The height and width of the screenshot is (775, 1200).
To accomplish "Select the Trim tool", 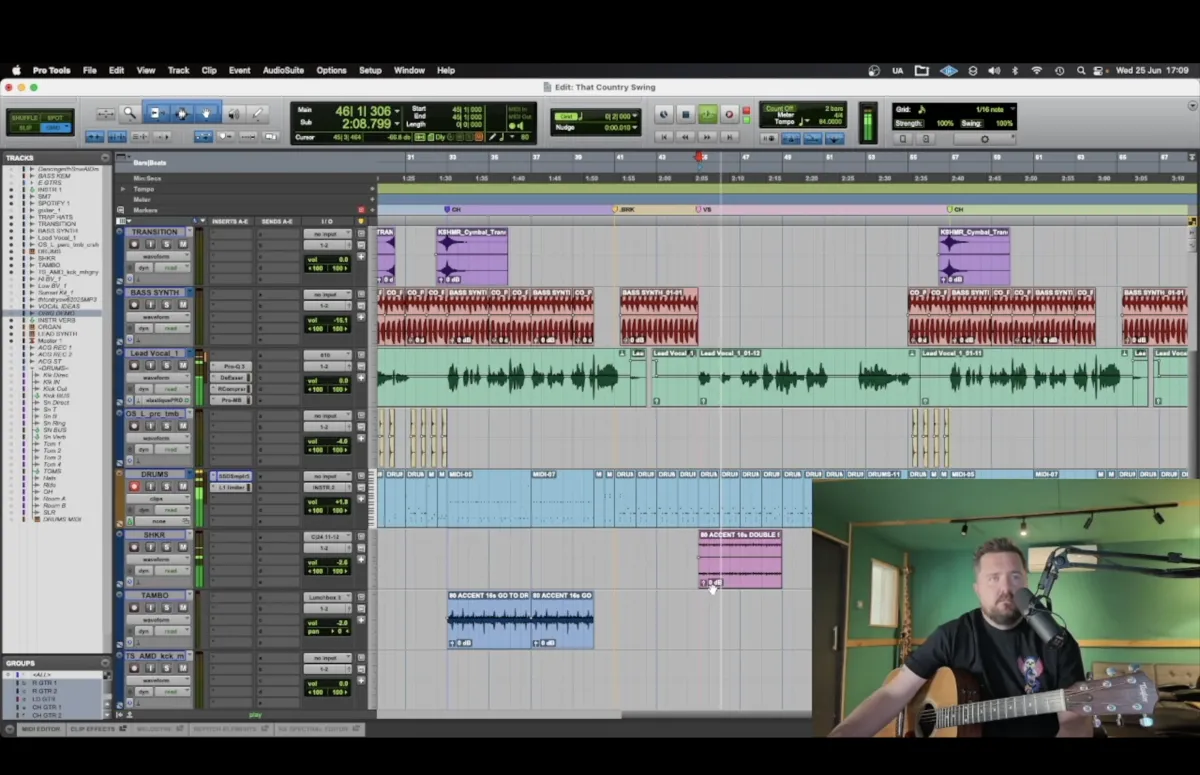I will (156, 113).
